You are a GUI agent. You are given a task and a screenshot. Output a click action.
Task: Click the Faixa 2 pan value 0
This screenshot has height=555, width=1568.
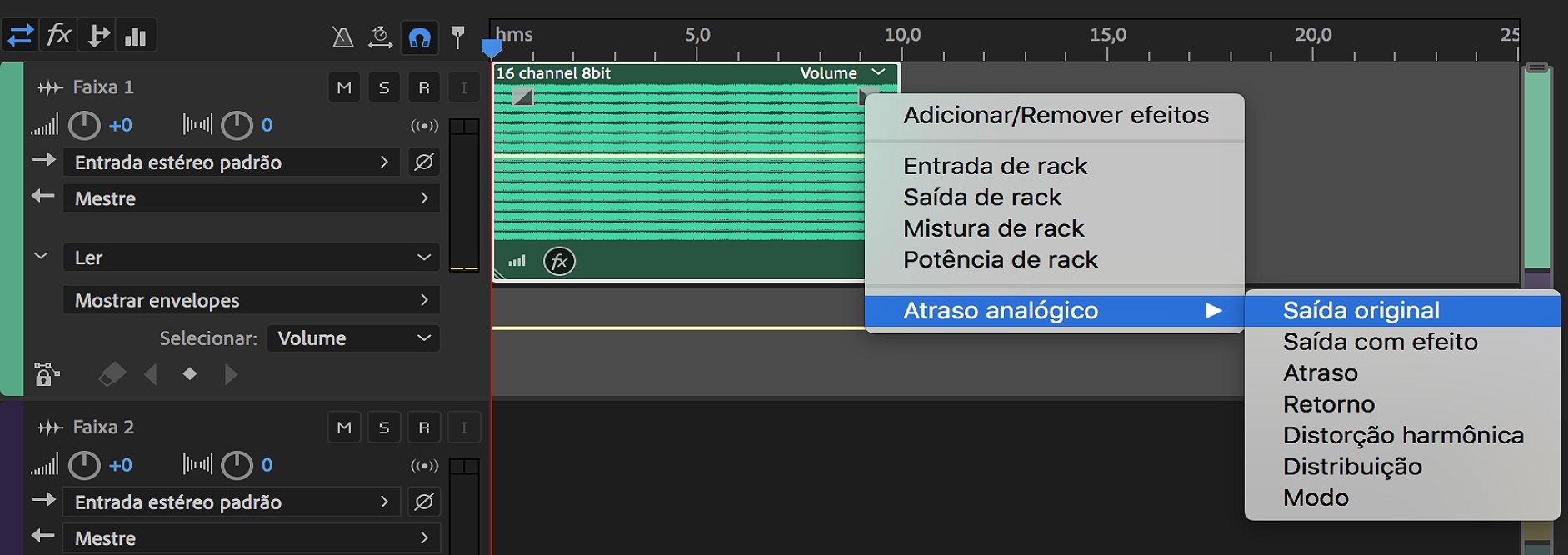[x=267, y=465]
